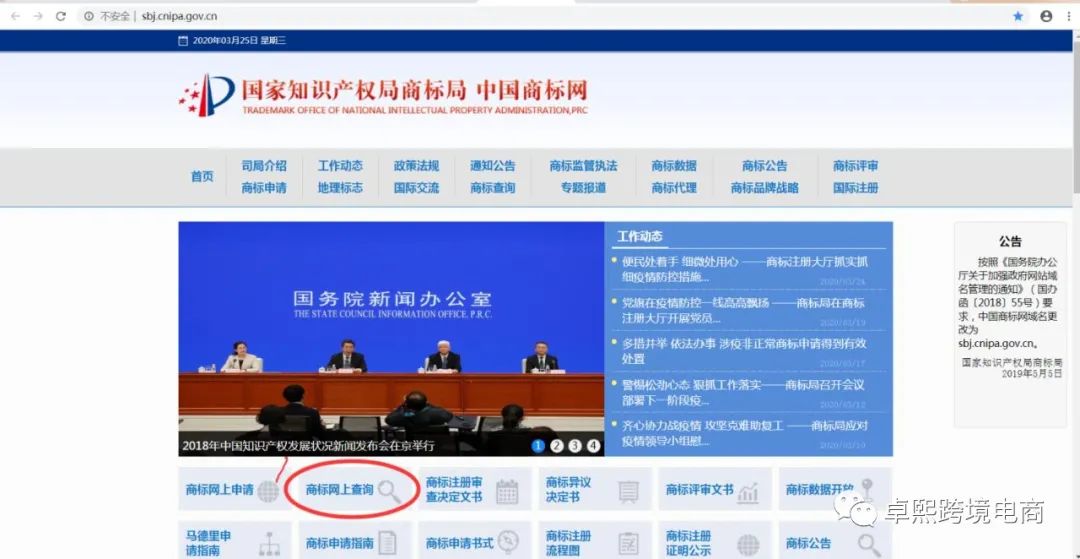Click the globe icon for 商标网上申请
The height and width of the screenshot is (559, 1080).
[x=267, y=491]
